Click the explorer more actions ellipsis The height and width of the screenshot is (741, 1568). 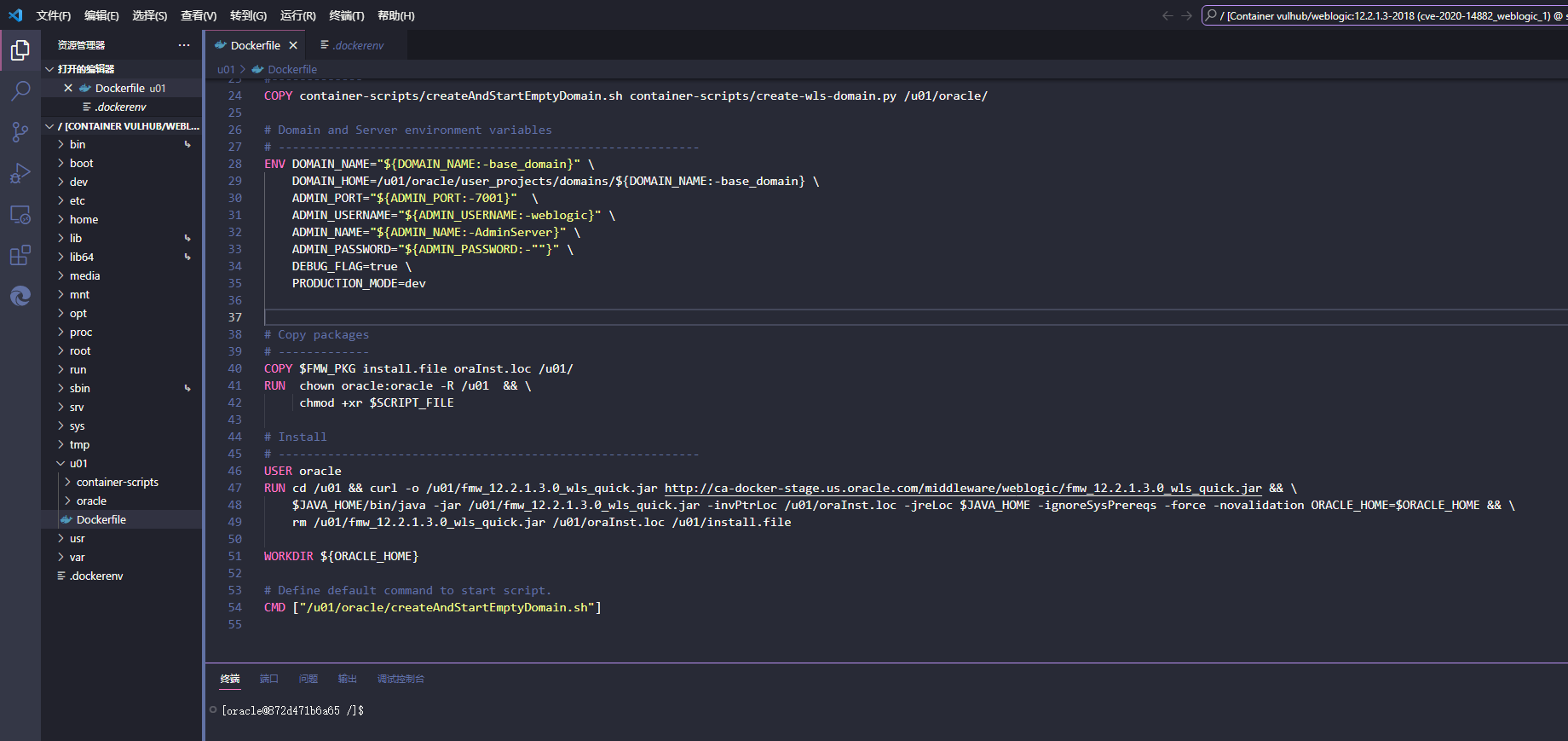click(x=184, y=45)
